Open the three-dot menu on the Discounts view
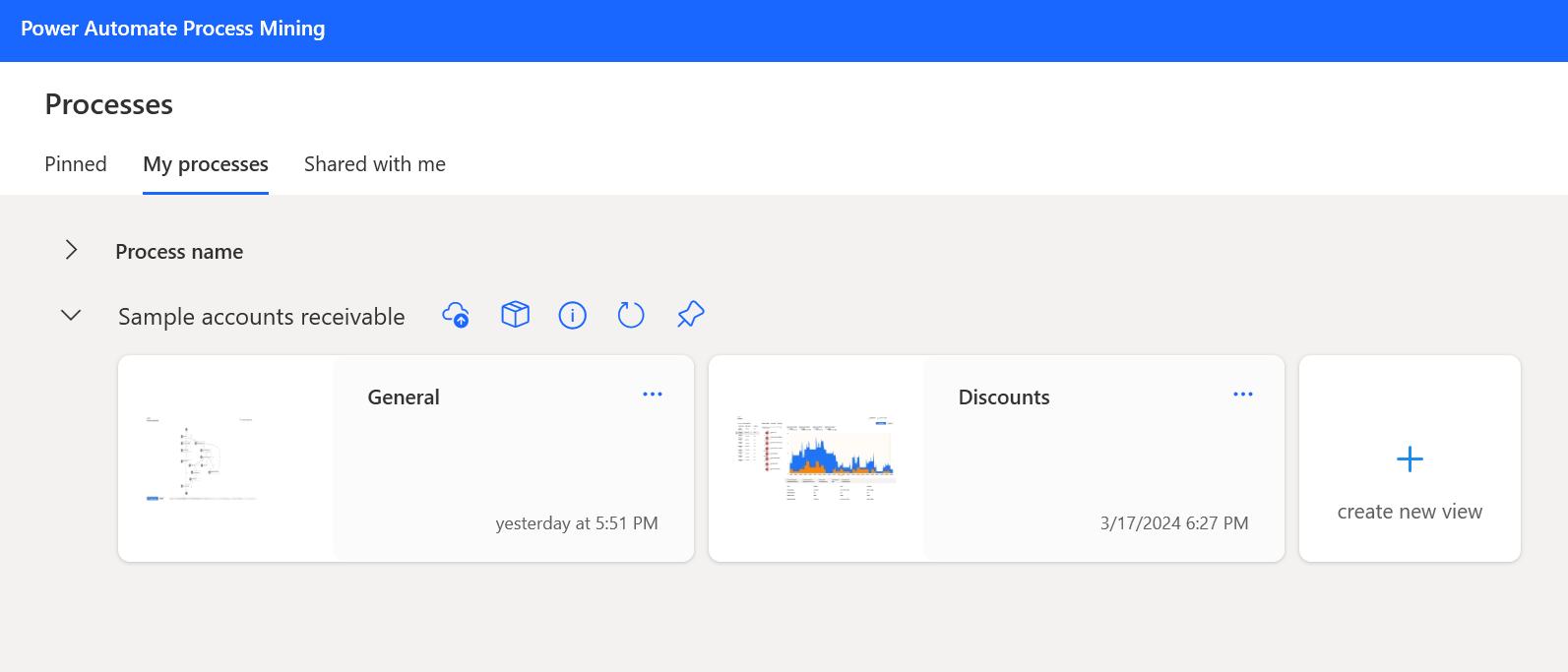The width and height of the screenshot is (1568, 672). (x=1243, y=395)
